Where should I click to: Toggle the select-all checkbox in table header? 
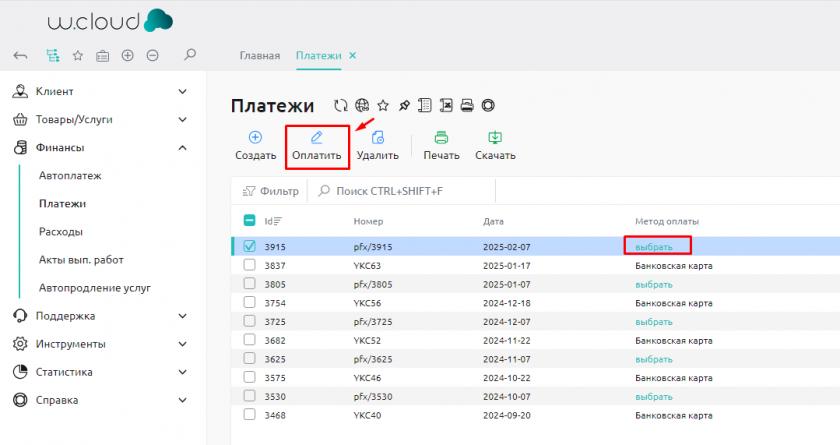pos(250,220)
